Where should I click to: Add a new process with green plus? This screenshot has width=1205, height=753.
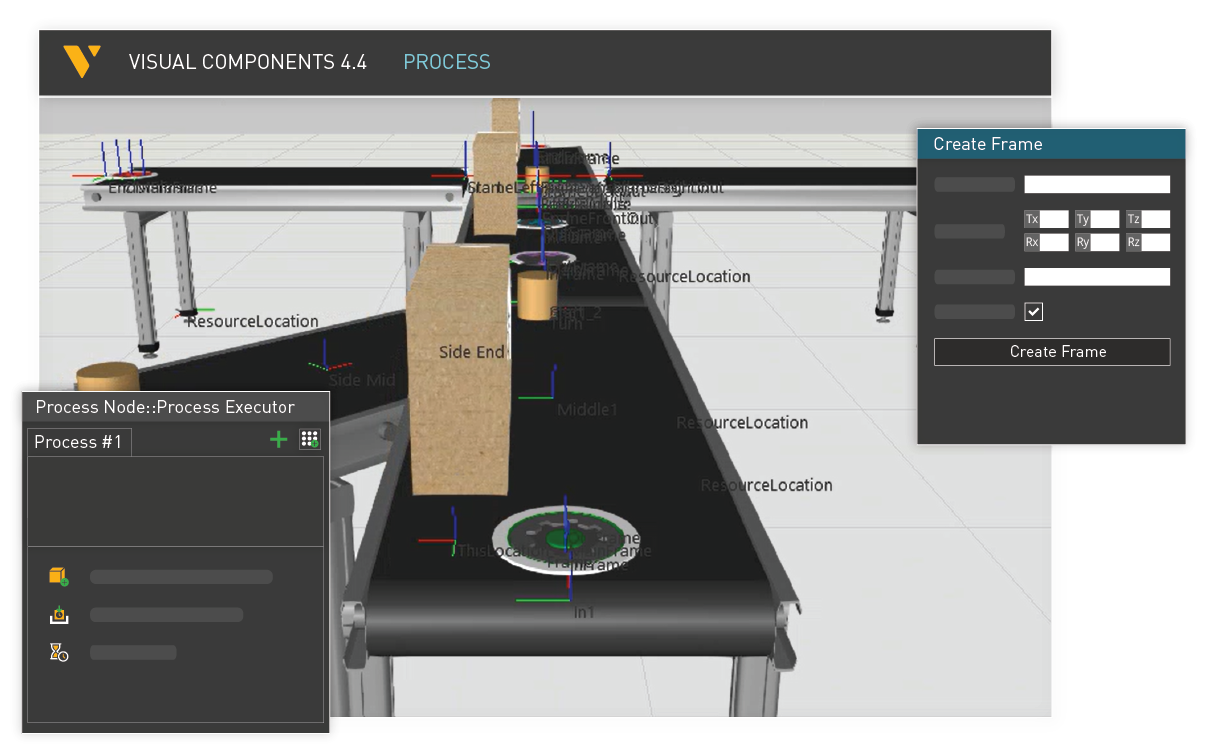tap(279, 439)
